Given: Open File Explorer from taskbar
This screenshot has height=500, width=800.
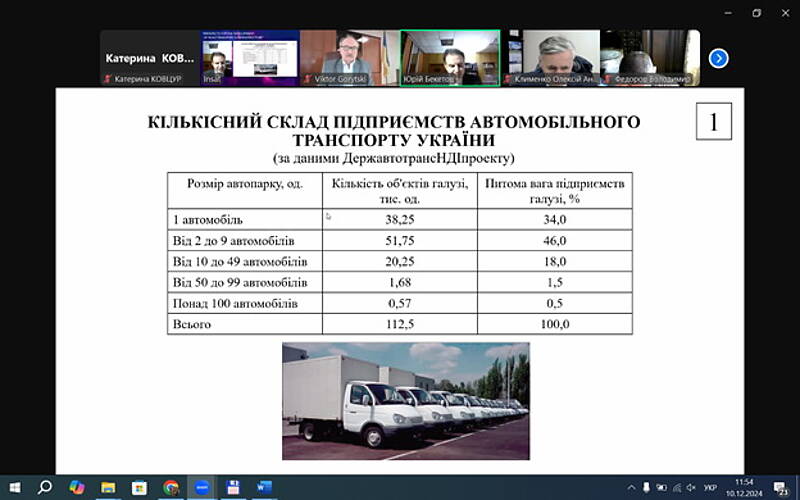Looking at the screenshot, I should (x=108, y=488).
